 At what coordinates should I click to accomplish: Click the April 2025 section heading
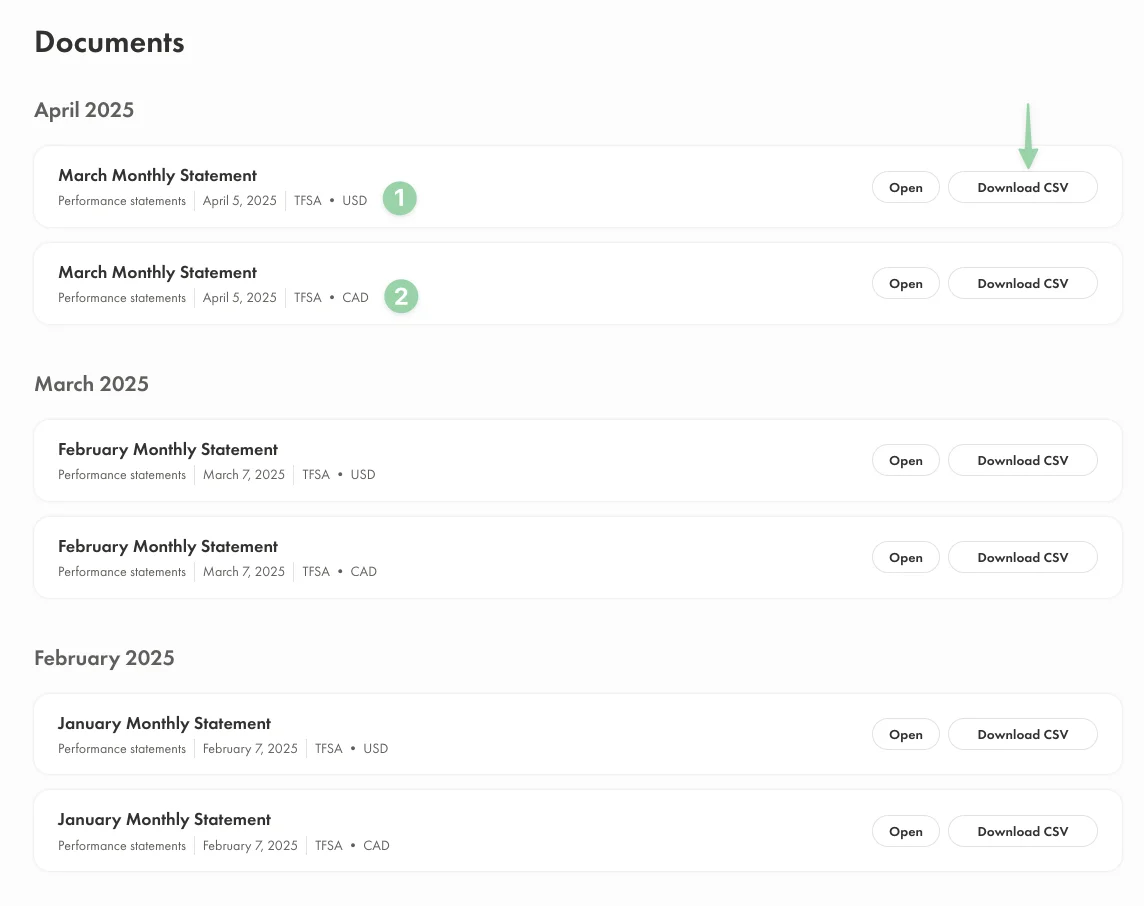pos(84,110)
